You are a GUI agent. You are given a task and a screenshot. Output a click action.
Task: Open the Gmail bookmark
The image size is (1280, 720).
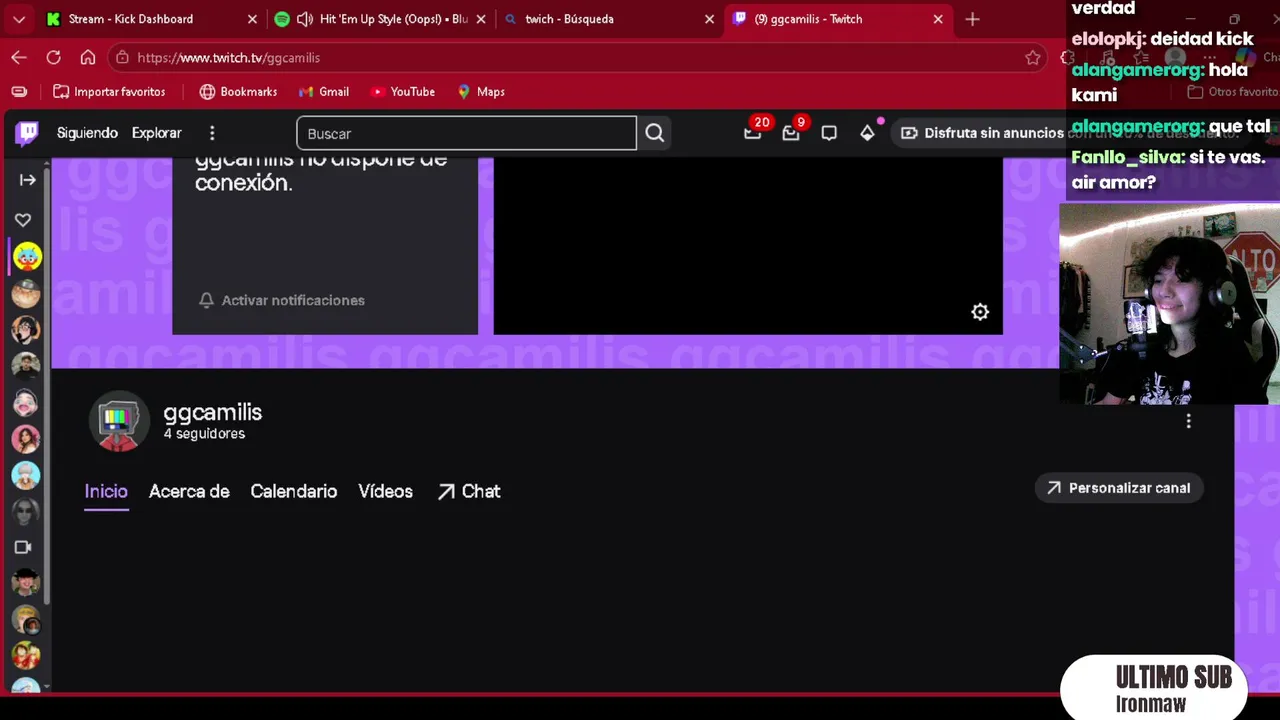(x=323, y=92)
